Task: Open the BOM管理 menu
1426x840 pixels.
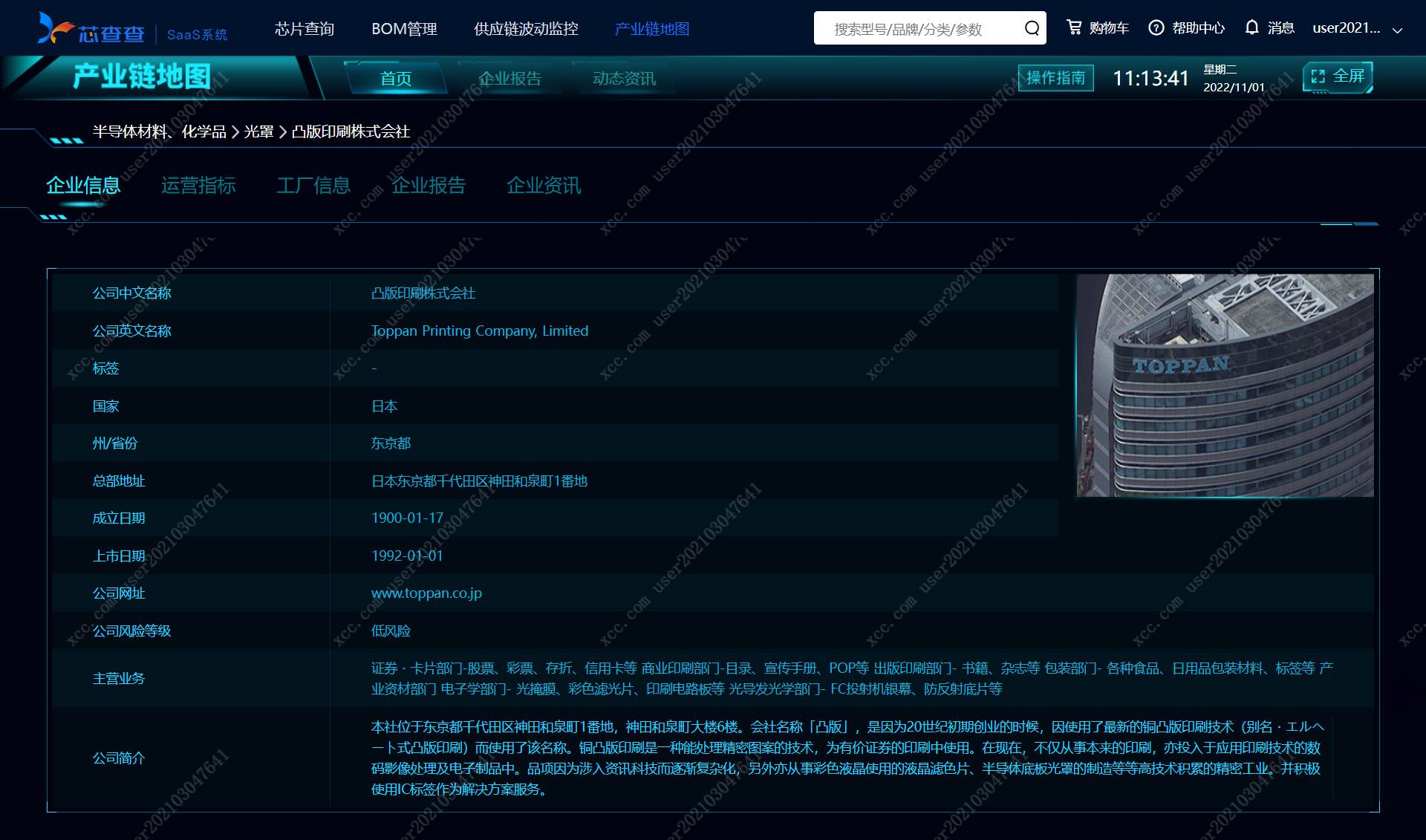Action: 404,29
